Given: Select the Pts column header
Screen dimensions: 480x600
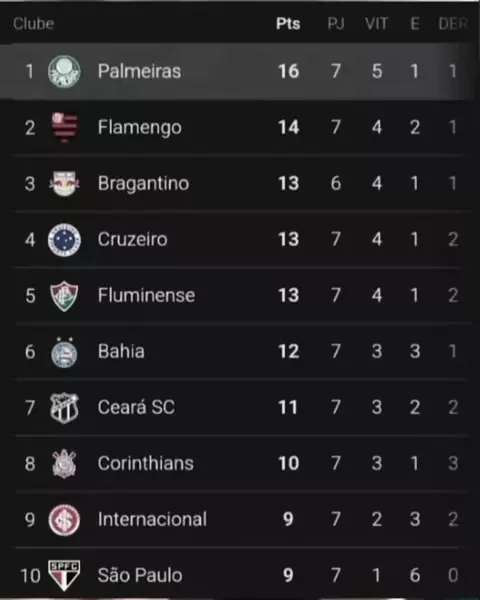Looking at the screenshot, I should tap(288, 24).
